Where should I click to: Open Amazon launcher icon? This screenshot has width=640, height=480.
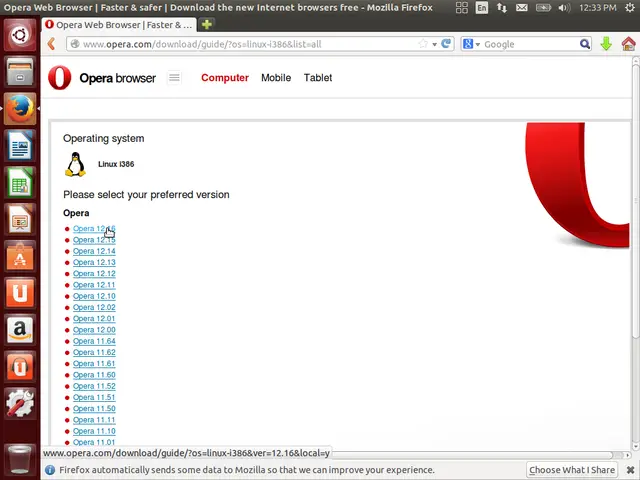click(x=20, y=329)
